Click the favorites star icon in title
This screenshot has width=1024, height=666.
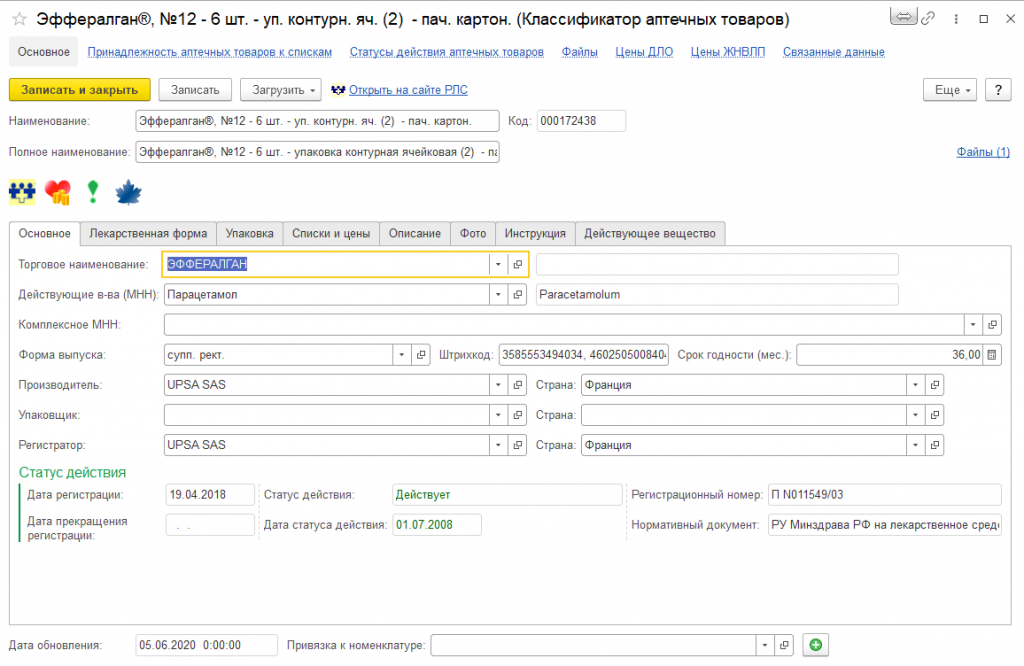(19, 20)
